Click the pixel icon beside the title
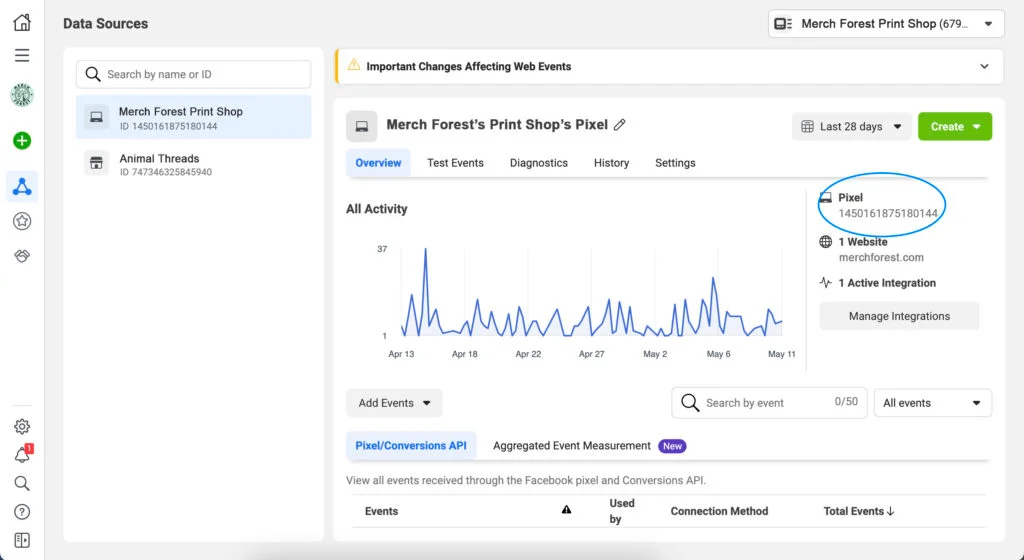The height and width of the screenshot is (560, 1024). click(362, 127)
